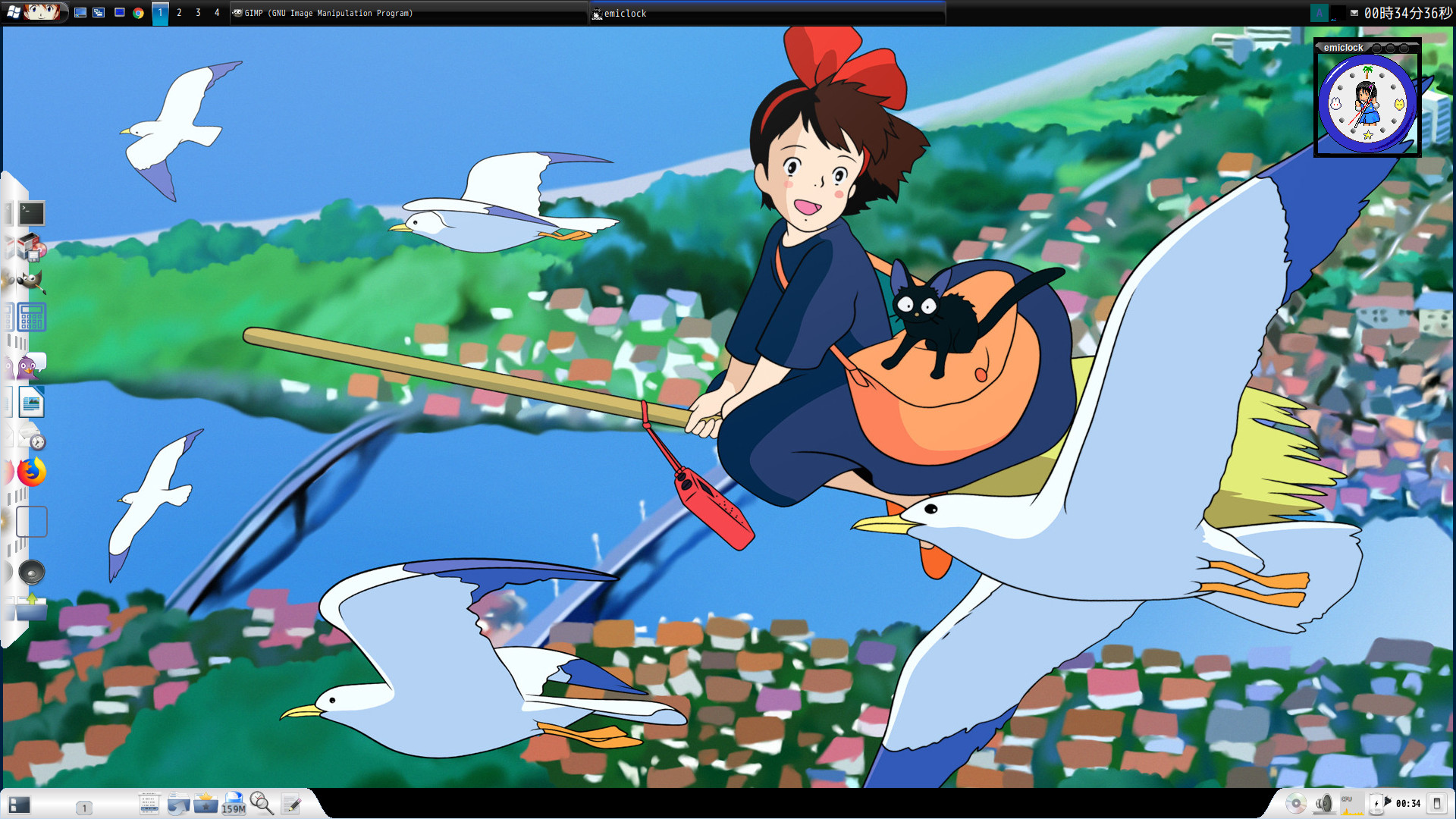
Task: Open the calculator dock icon
Action: [32, 317]
